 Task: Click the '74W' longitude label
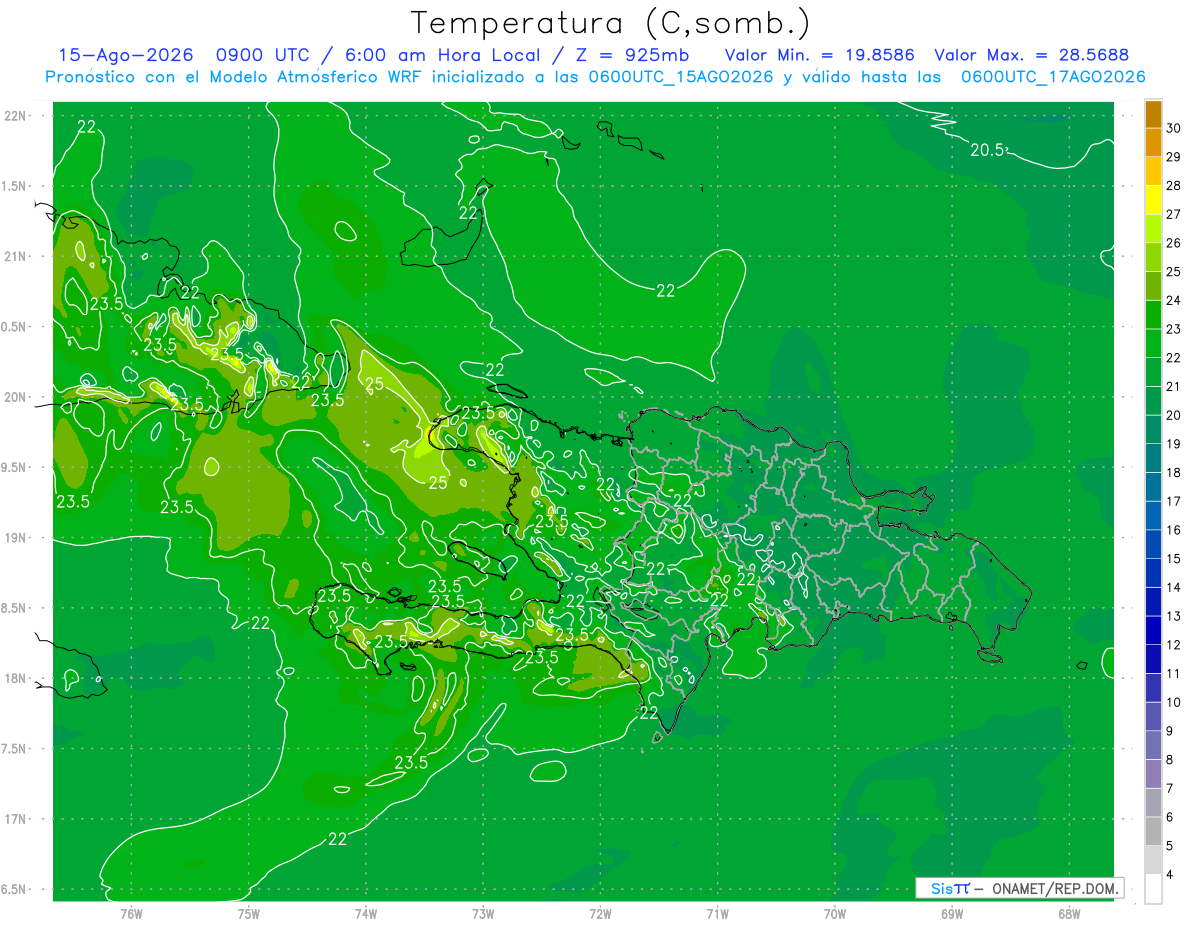coord(365,913)
